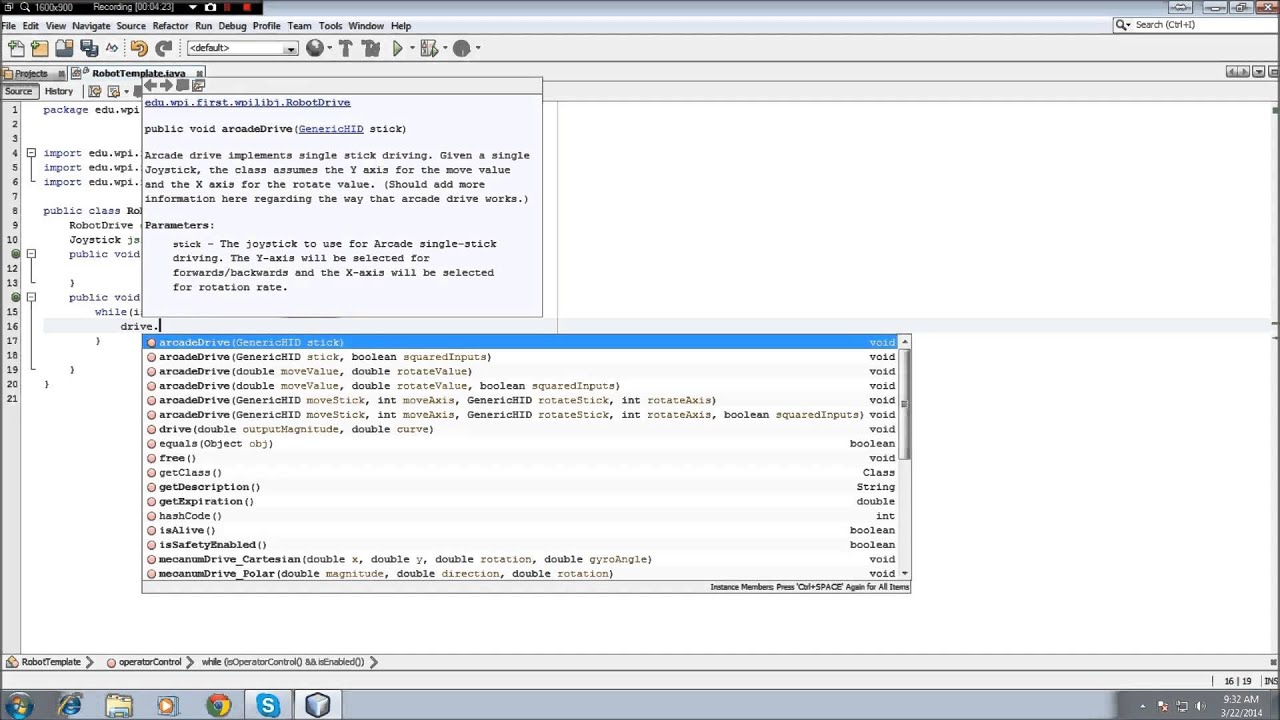Open the Navigate menu
The width and height of the screenshot is (1280, 720).
[91, 26]
